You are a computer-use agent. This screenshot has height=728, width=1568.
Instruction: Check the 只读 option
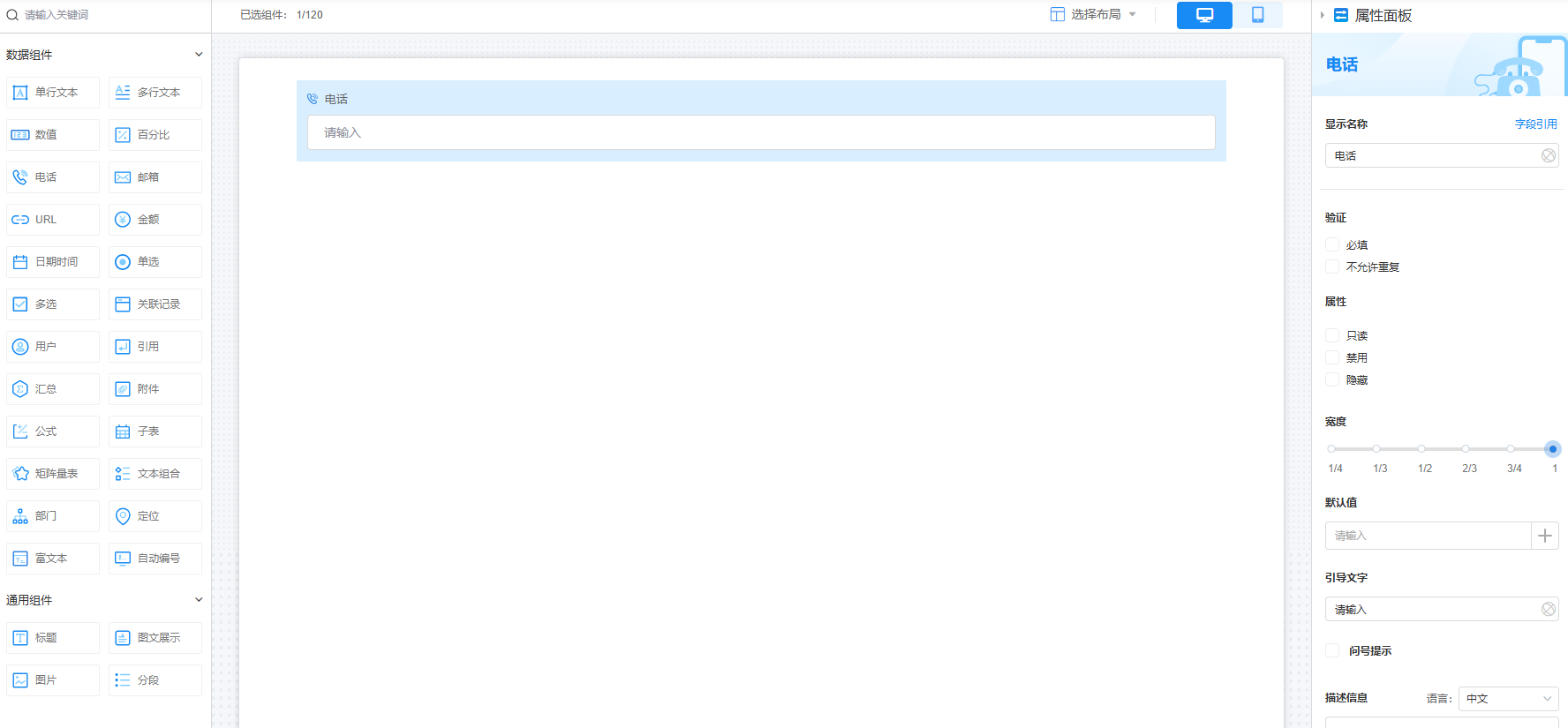click(x=1332, y=335)
